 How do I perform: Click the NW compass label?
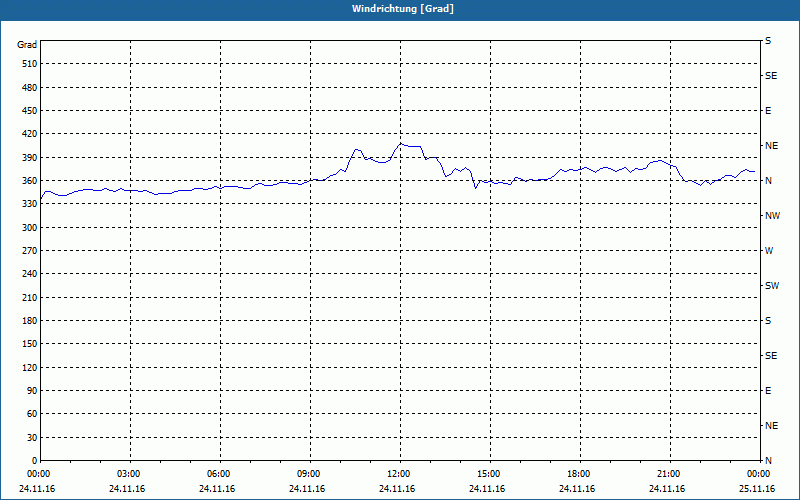coord(772,216)
